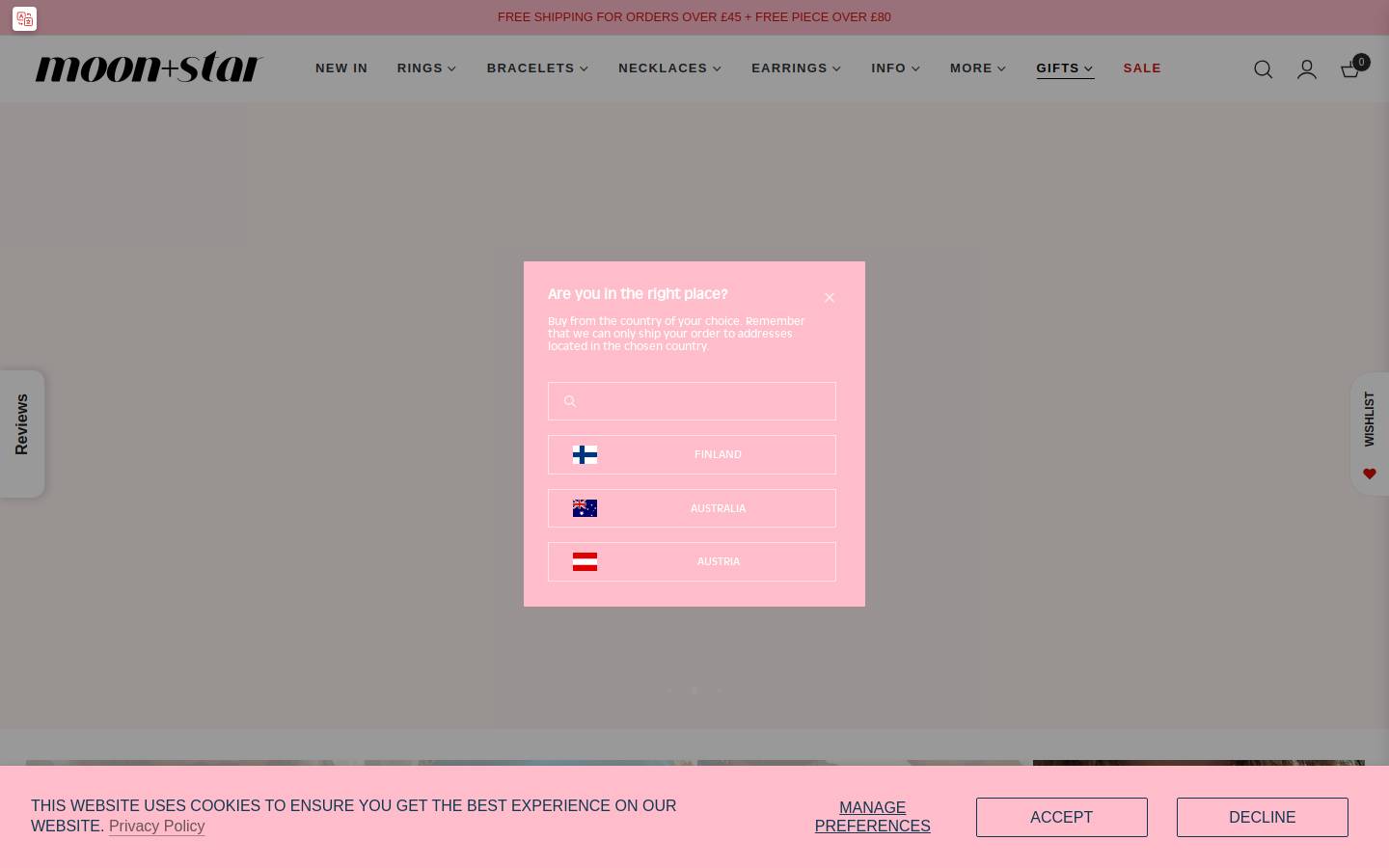Close the country selection popup
The height and width of the screenshot is (868, 1389).
(x=830, y=297)
